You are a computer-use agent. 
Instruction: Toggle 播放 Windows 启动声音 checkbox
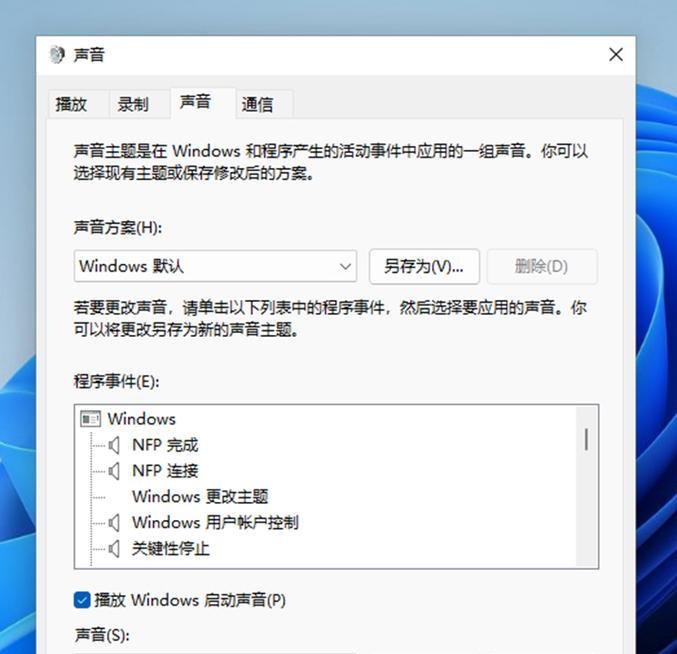coord(82,600)
